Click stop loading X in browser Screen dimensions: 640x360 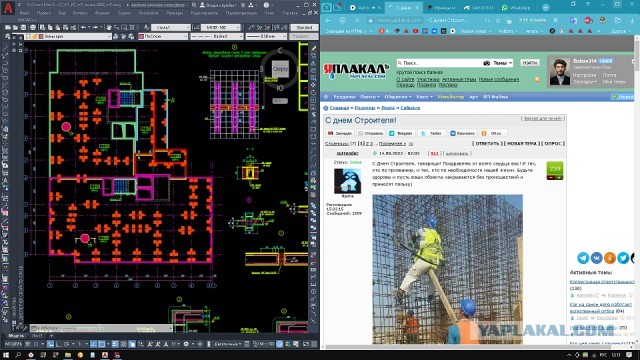[357, 20]
